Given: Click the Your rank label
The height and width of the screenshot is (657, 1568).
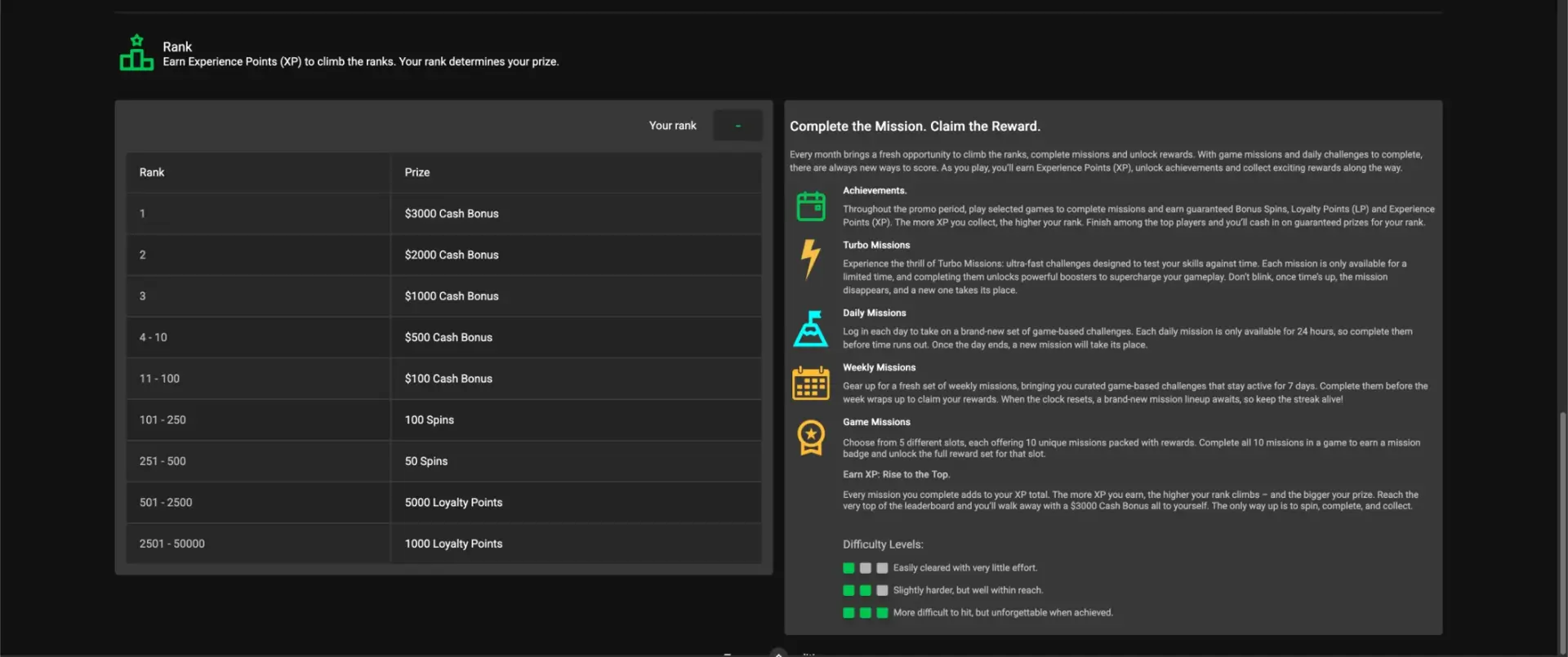Looking at the screenshot, I should pyautogui.click(x=672, y=126).
